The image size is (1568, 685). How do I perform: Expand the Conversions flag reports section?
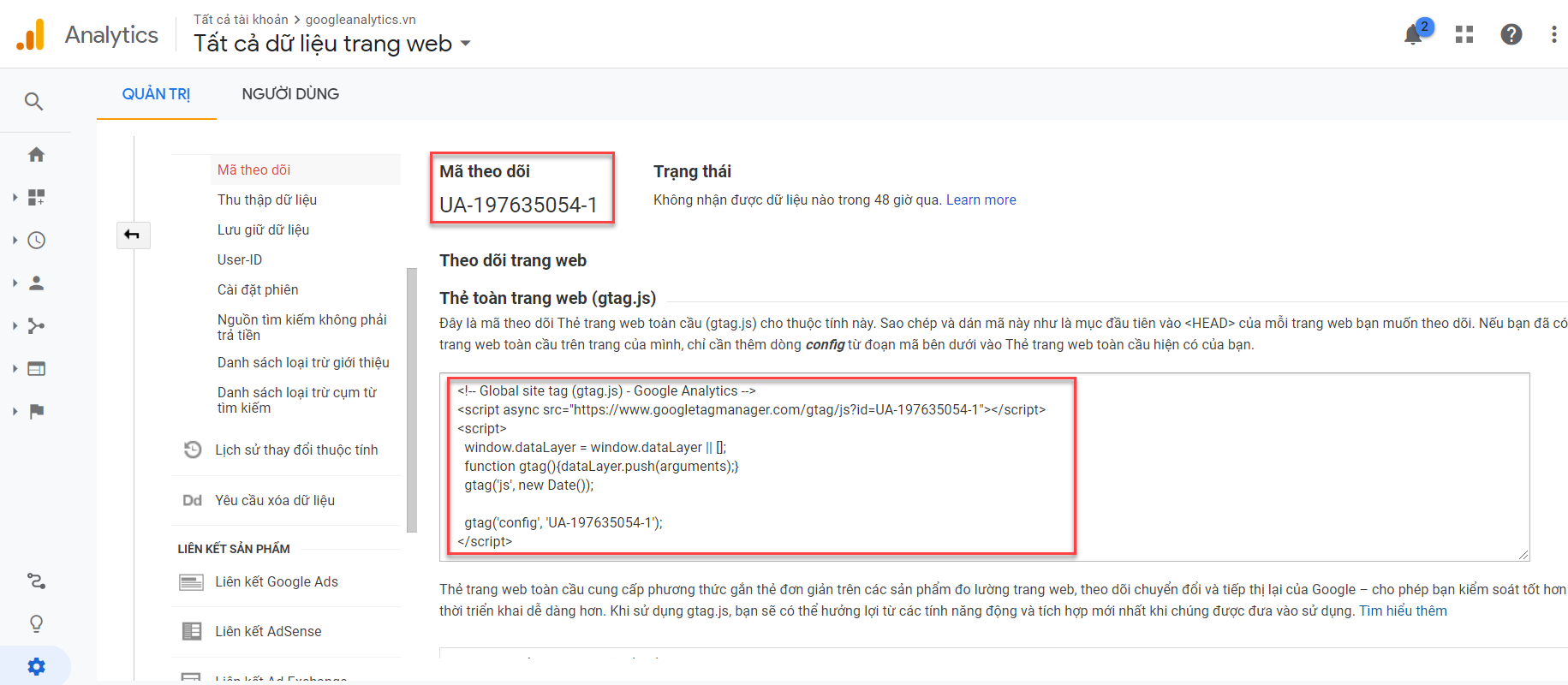click(36, 412)
